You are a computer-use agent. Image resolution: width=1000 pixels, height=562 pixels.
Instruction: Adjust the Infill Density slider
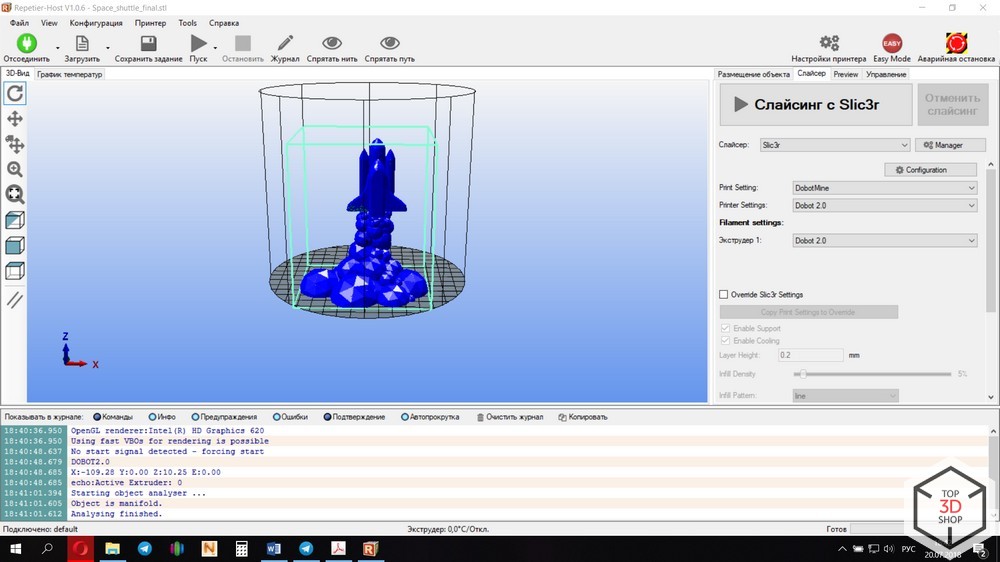tap(803, 374)
